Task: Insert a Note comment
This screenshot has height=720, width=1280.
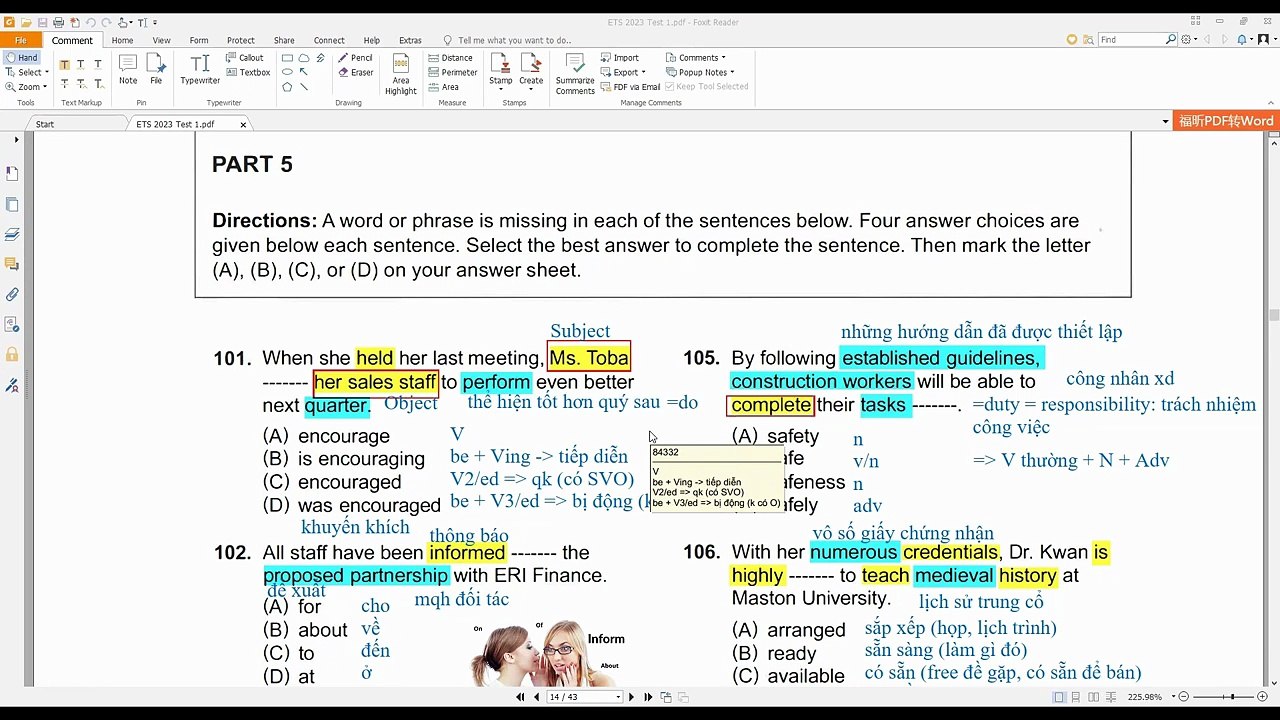Action: 128,69
